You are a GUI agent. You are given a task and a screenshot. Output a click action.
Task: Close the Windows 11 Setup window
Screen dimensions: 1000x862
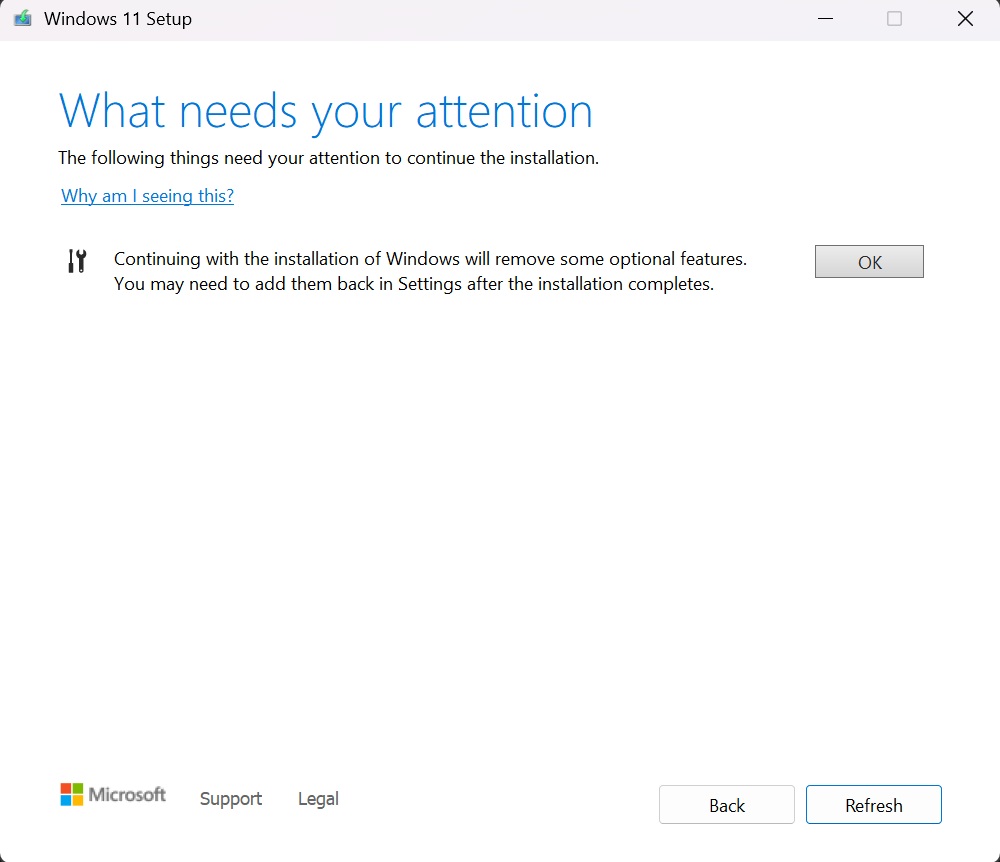pos(966,18)
